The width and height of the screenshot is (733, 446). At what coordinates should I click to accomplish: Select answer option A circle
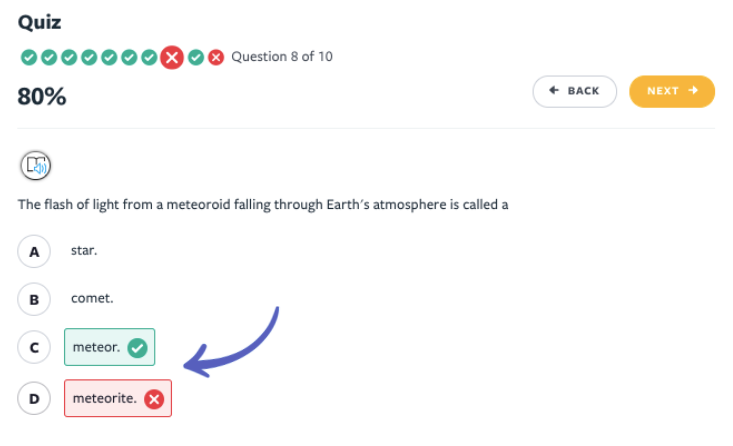[x=34, y=251]
